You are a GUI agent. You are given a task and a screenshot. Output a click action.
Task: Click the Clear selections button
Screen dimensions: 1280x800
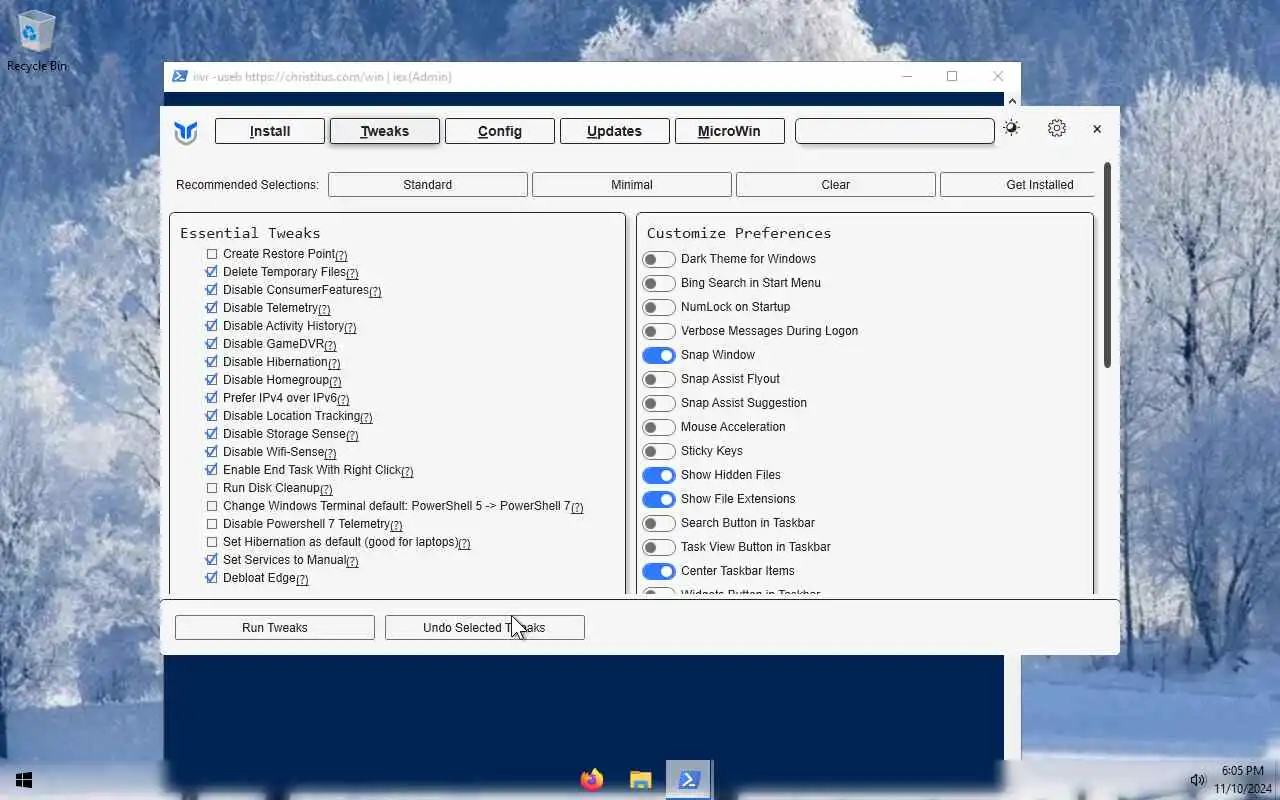(836, 185)
